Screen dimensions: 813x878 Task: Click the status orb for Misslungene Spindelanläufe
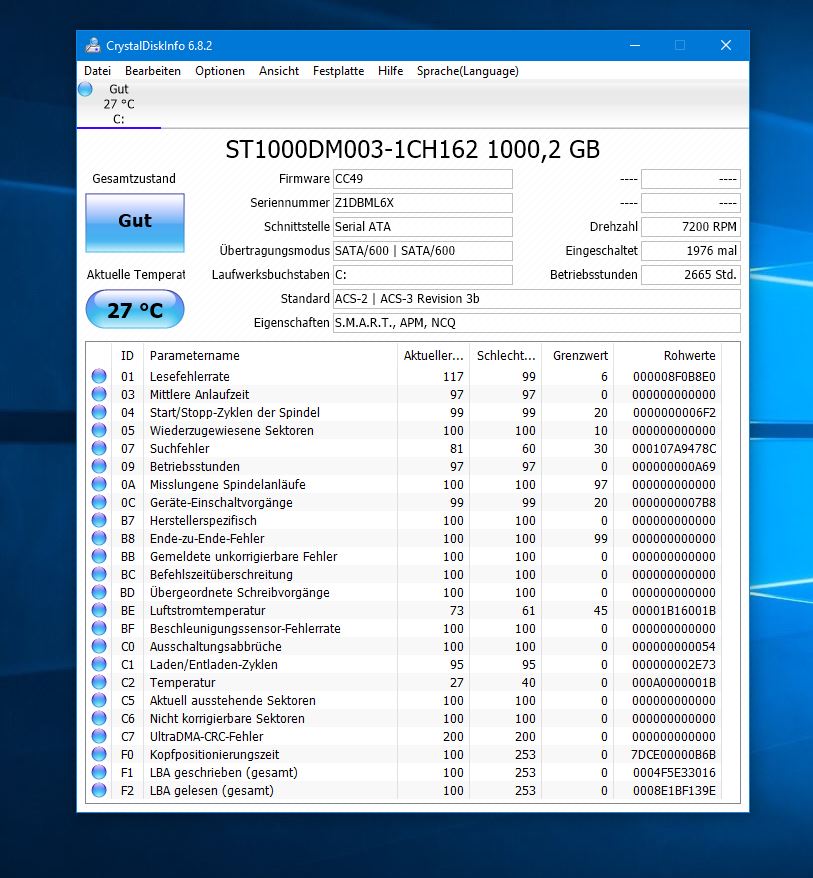(x=99, y=484)
